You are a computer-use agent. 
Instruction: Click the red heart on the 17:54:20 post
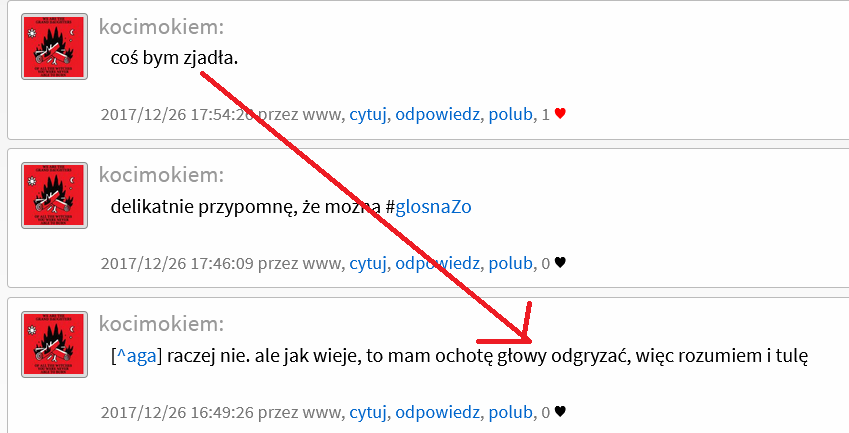point(560,114)
